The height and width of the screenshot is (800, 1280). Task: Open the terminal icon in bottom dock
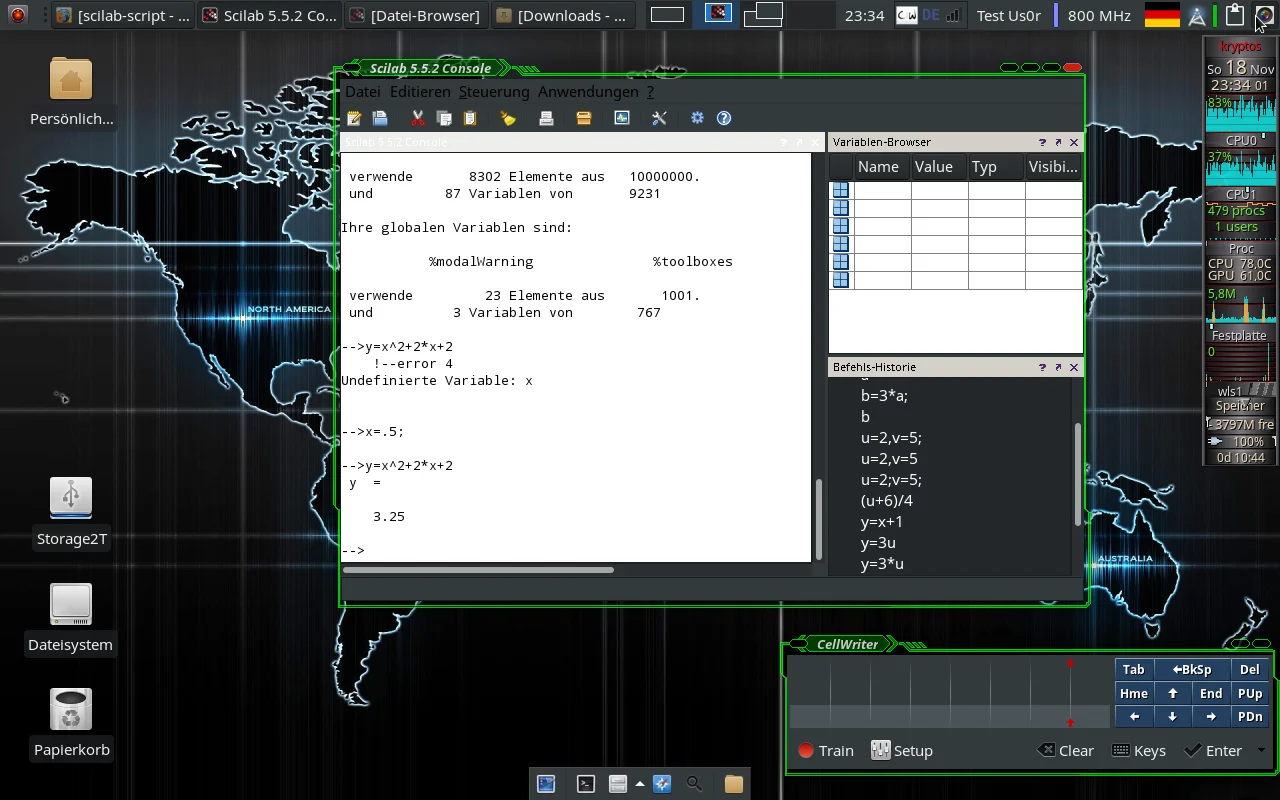(587, 784)
